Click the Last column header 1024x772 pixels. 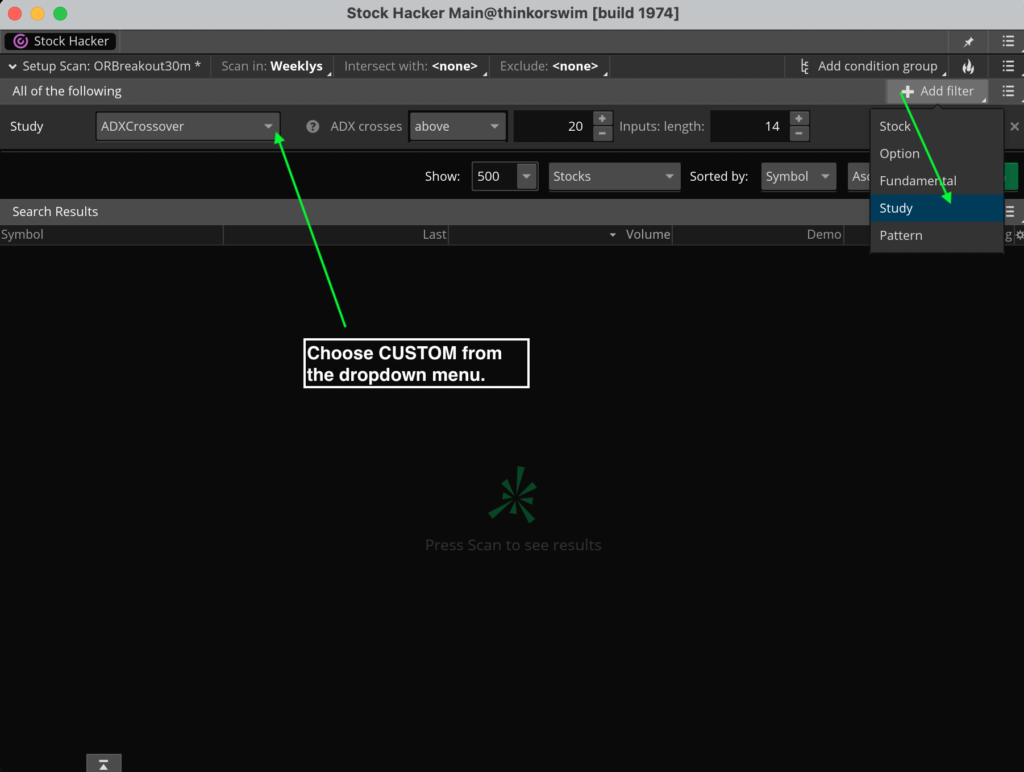click(x=336, y=234)
